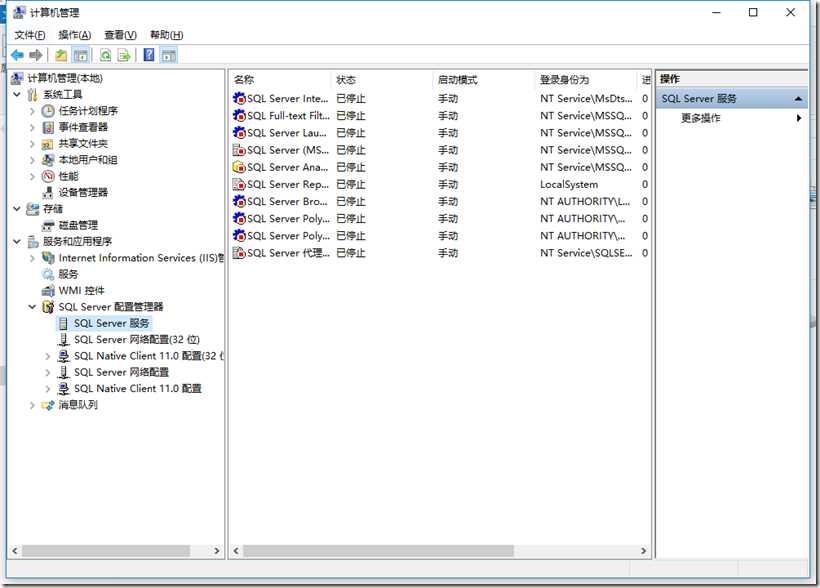Click NT Service\SQLSE... login cell
This screenshot has width=820, height=588.
[x=586, y=253]
